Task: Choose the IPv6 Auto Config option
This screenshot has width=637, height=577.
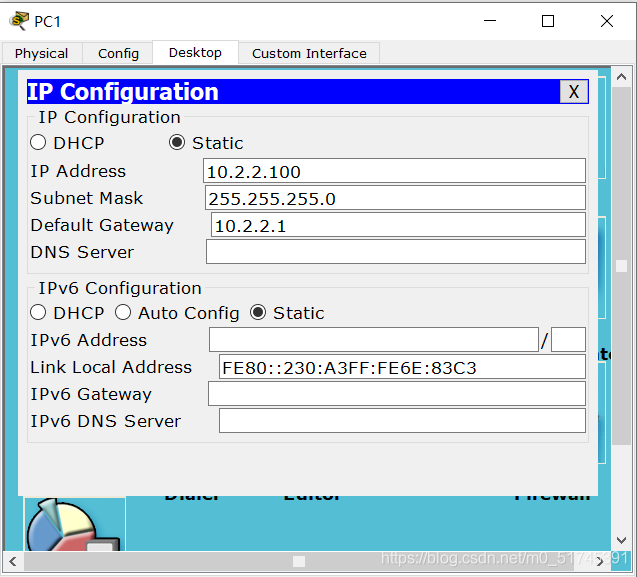Action: 123,313
